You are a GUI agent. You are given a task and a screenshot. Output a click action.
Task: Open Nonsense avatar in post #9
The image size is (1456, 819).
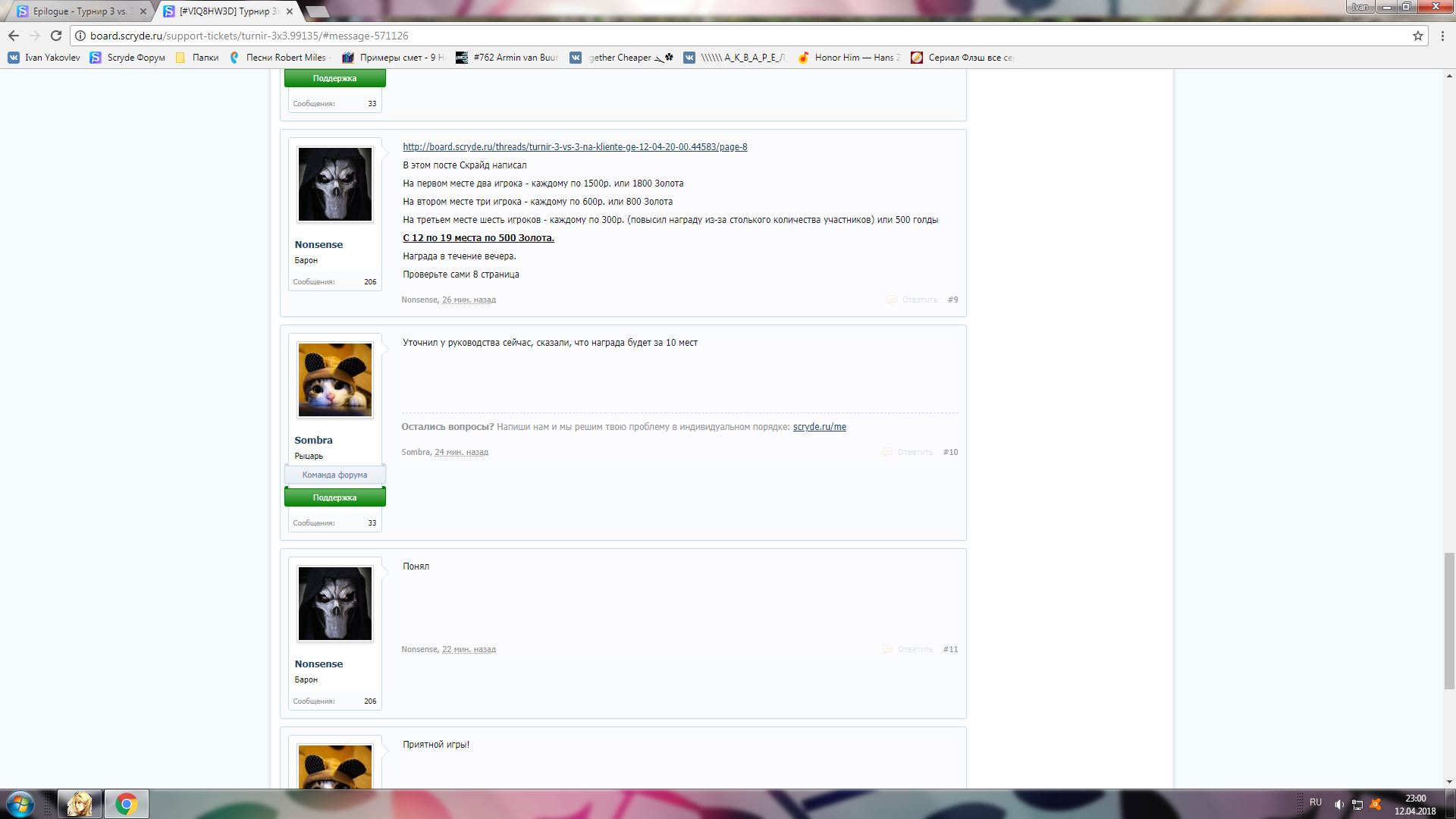(x=334, y=184)
